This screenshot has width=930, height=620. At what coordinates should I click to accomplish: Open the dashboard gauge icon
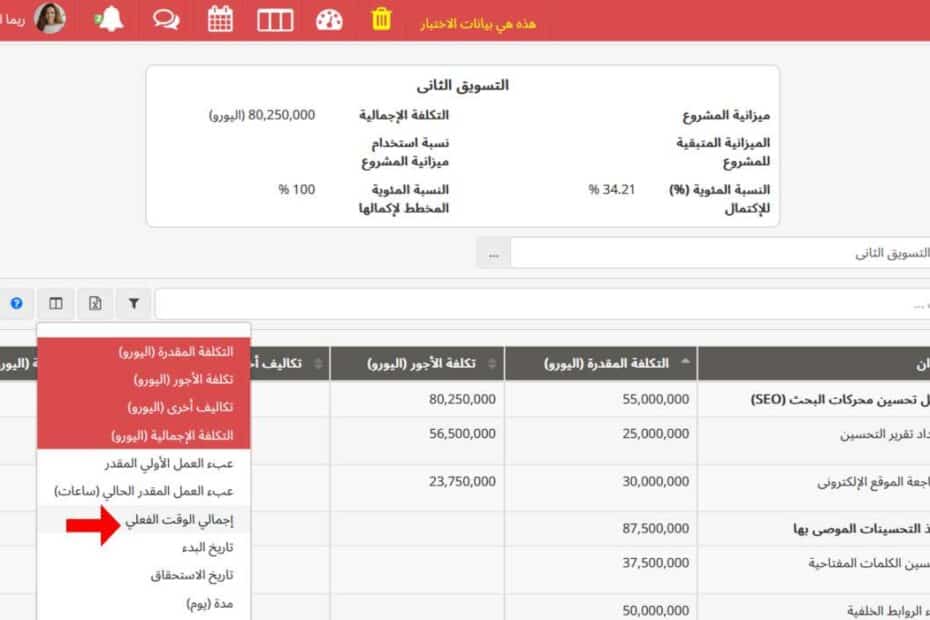tap(328, 20)
